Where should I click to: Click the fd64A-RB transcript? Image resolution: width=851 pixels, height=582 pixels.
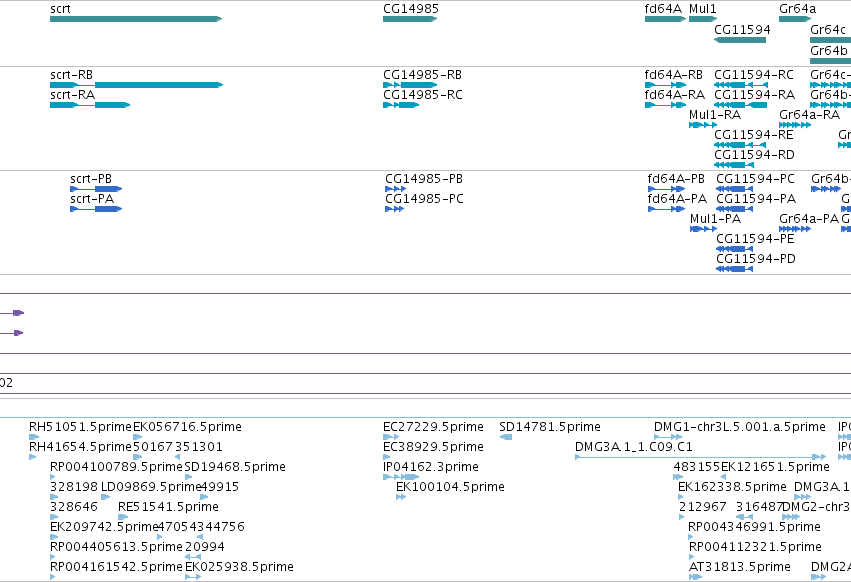pyautogui.click(x=665, y=85)
